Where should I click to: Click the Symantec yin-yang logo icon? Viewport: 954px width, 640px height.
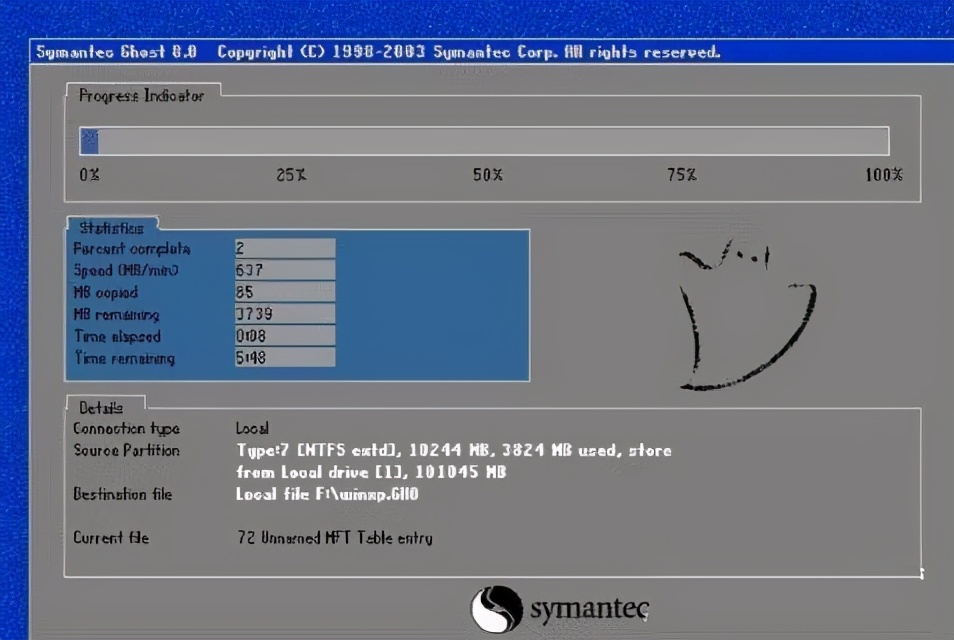[496, 609]
